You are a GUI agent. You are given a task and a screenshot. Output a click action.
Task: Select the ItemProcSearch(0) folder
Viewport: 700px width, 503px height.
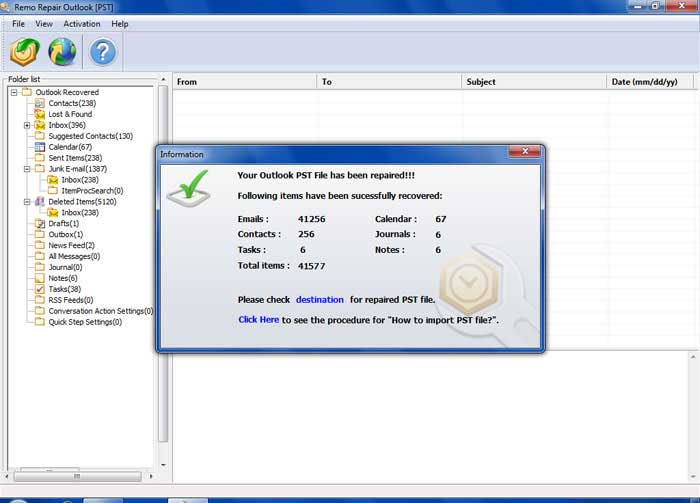[x=92, y=191]
